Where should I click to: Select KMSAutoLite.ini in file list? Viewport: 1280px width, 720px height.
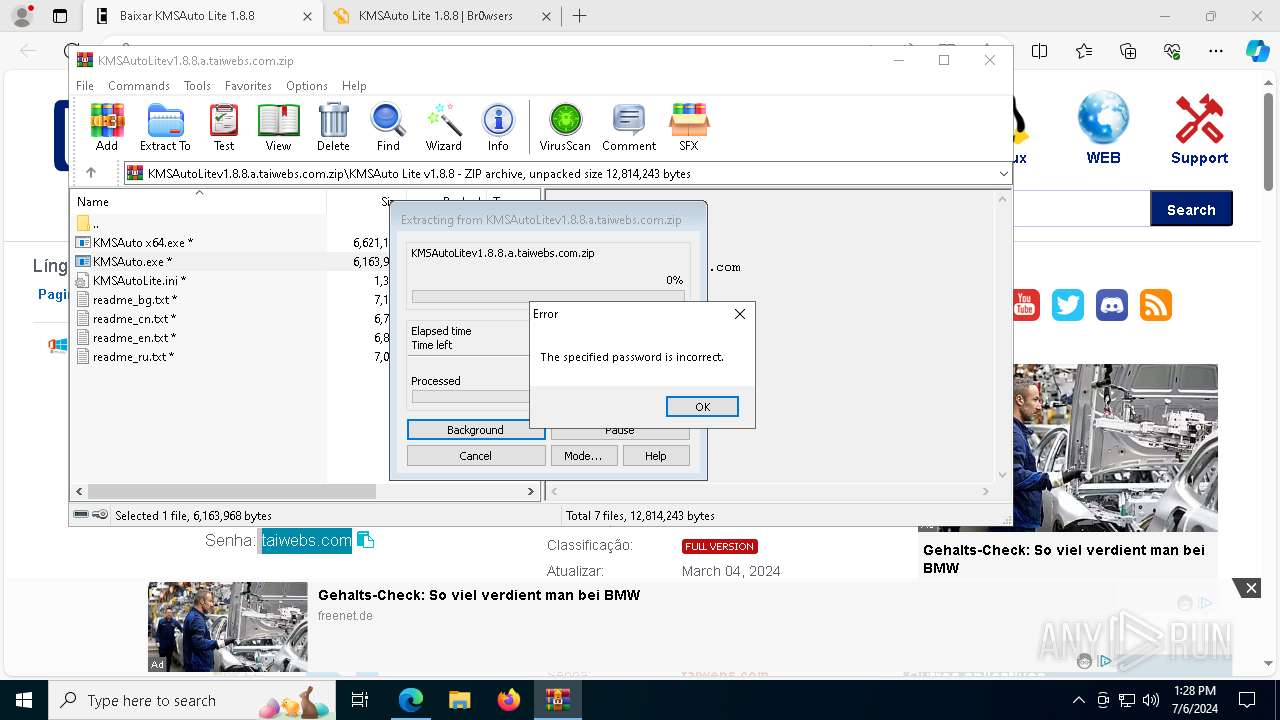(131, 280)
